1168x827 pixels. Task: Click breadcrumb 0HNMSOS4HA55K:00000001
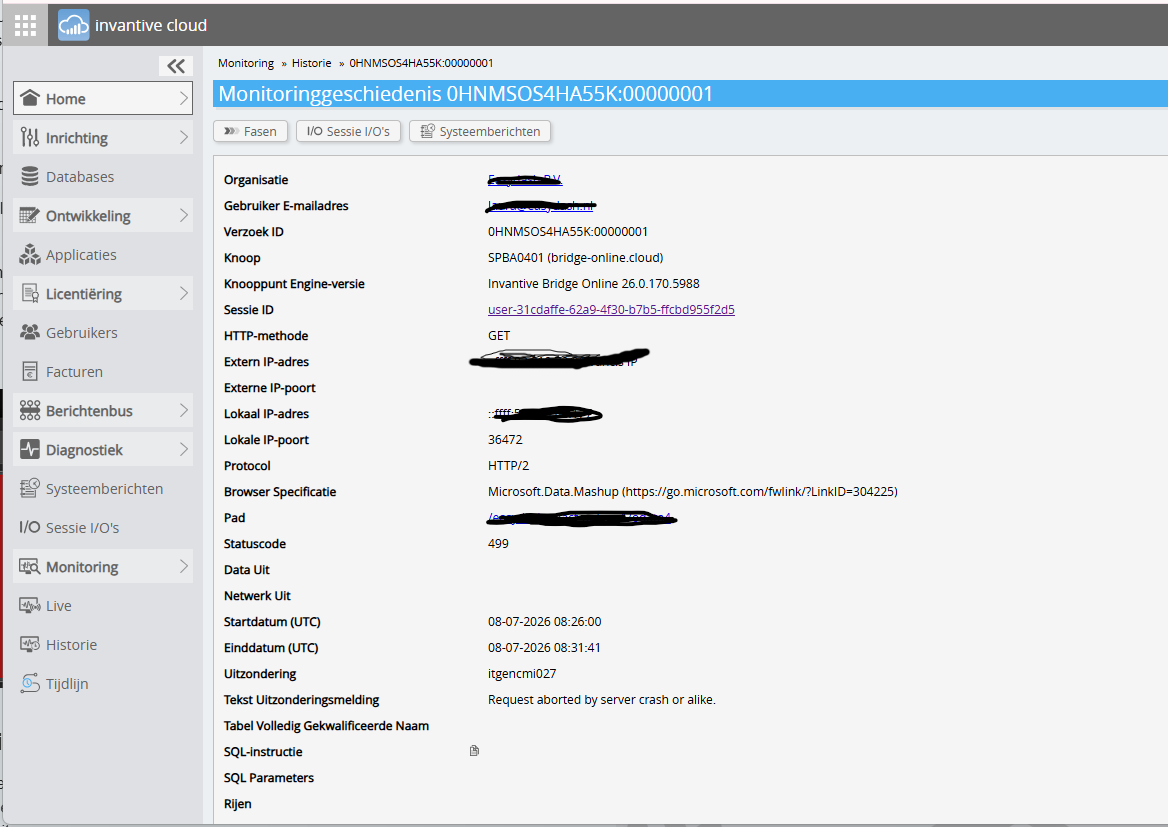tap(422, 63)
